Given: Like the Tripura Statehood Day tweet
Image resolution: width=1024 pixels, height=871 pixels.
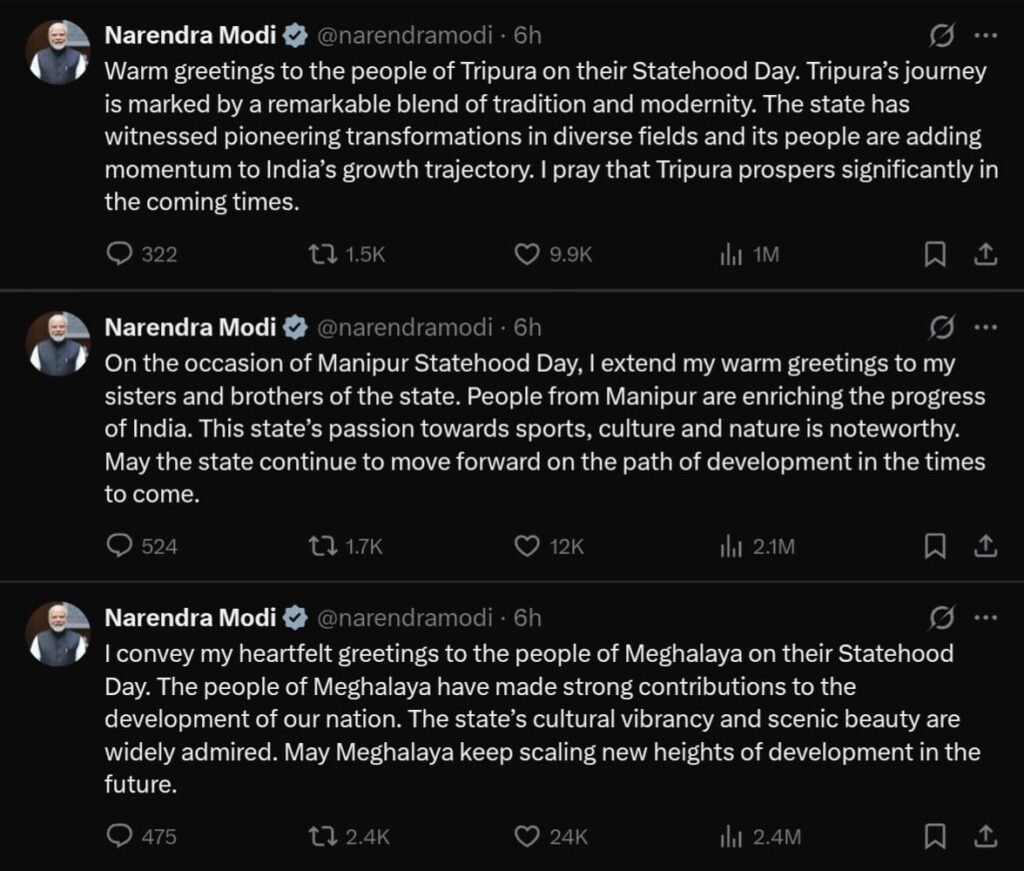Looking at the screenshot, I should click(x=527, y=255).
